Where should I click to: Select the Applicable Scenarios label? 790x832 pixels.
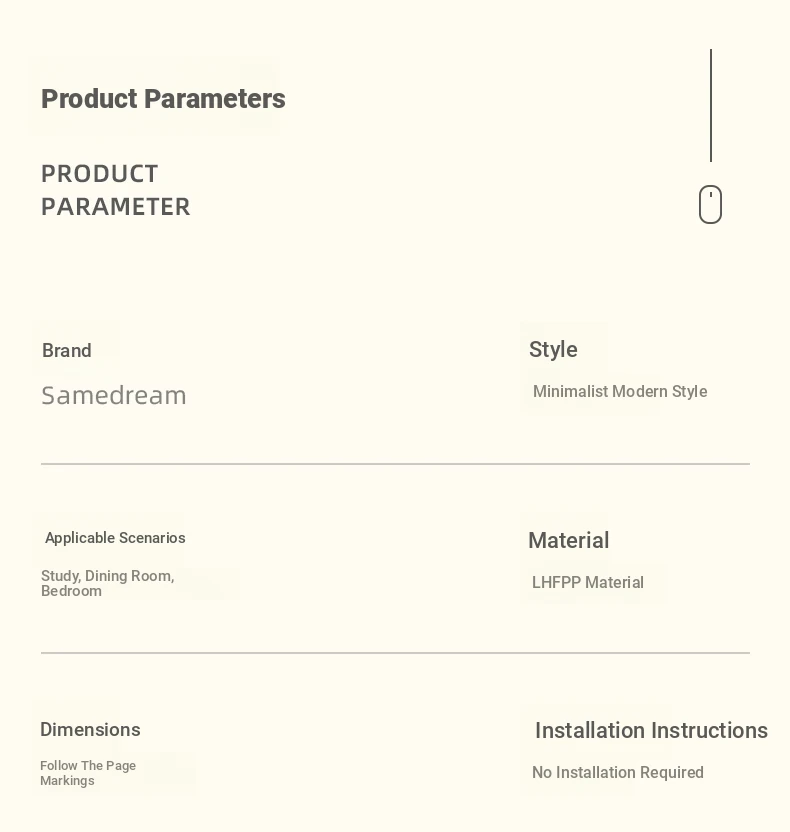(x=115, y=538)
